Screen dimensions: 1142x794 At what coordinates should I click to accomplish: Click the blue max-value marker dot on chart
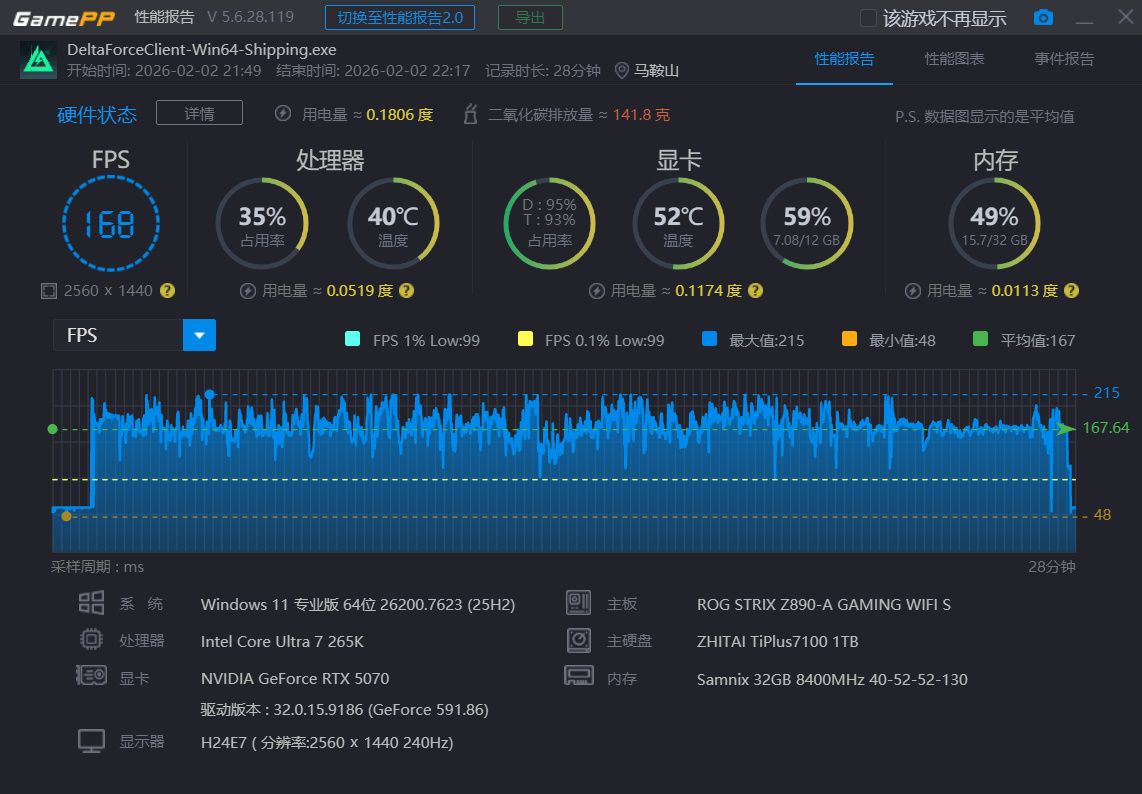(210, 395)
